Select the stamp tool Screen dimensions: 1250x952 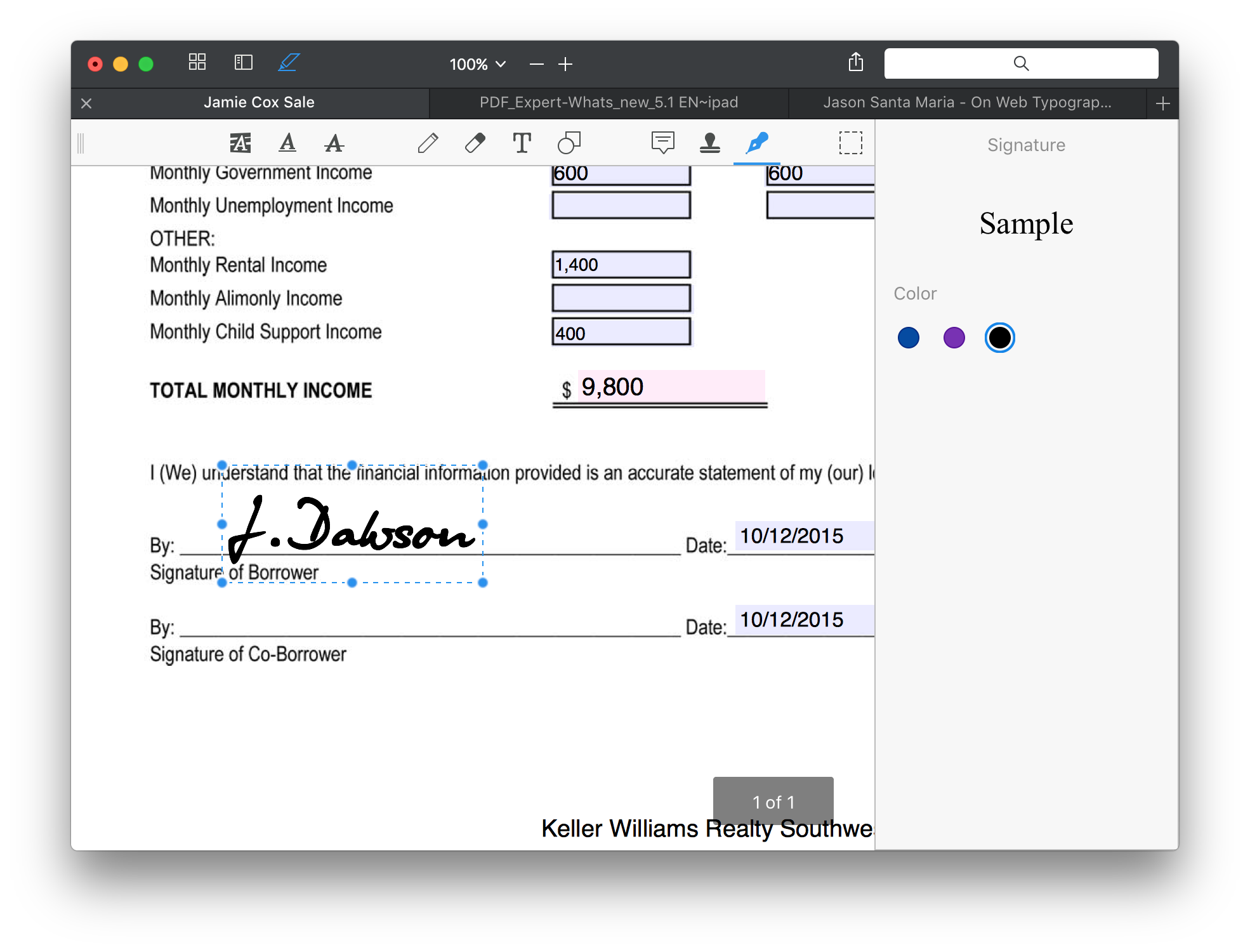tap(710, 143)
